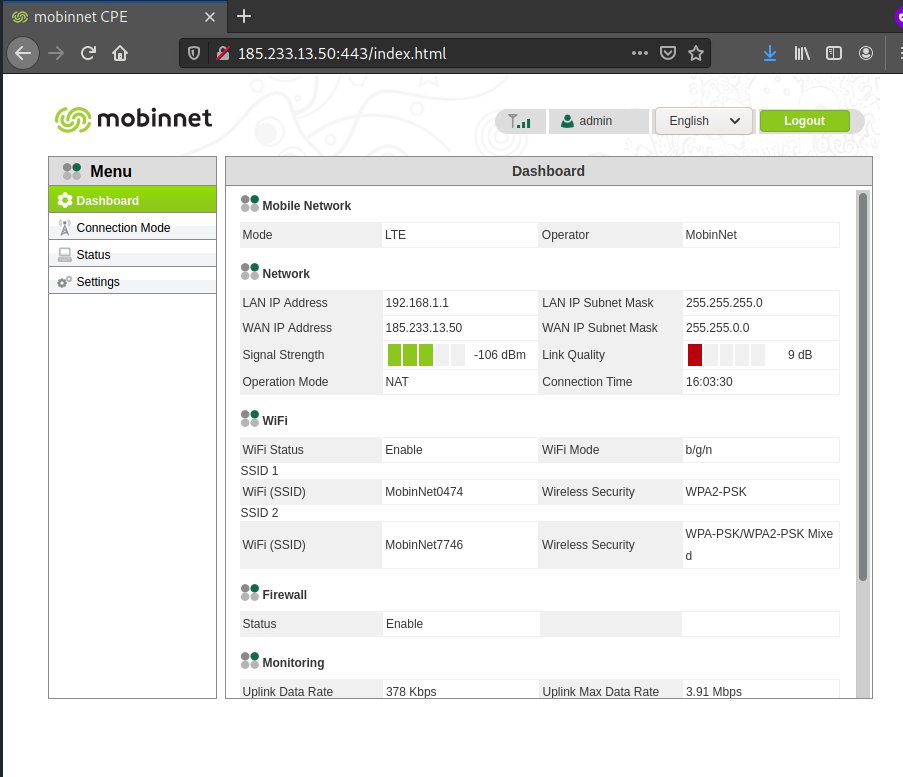Image resolution: width=903 pixels, height=777 pixels.
Task: Go to the browser Home icon
Action: 120,54
